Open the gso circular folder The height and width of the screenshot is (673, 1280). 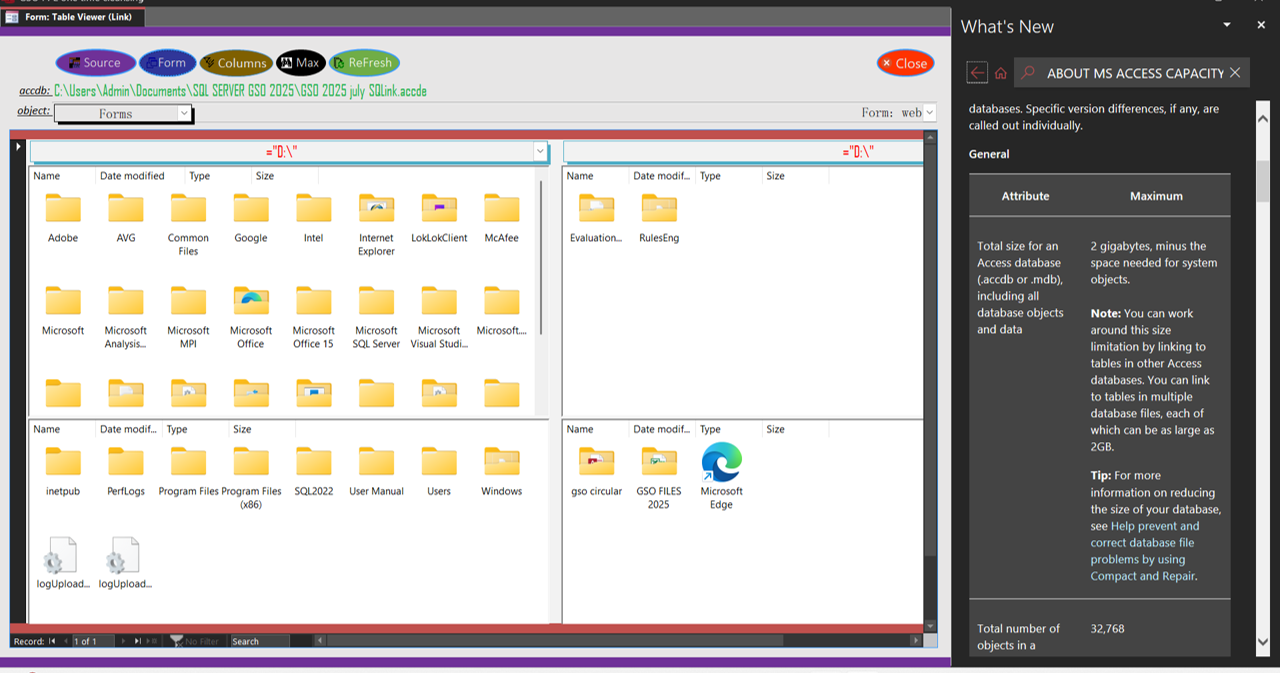[596, 472]
